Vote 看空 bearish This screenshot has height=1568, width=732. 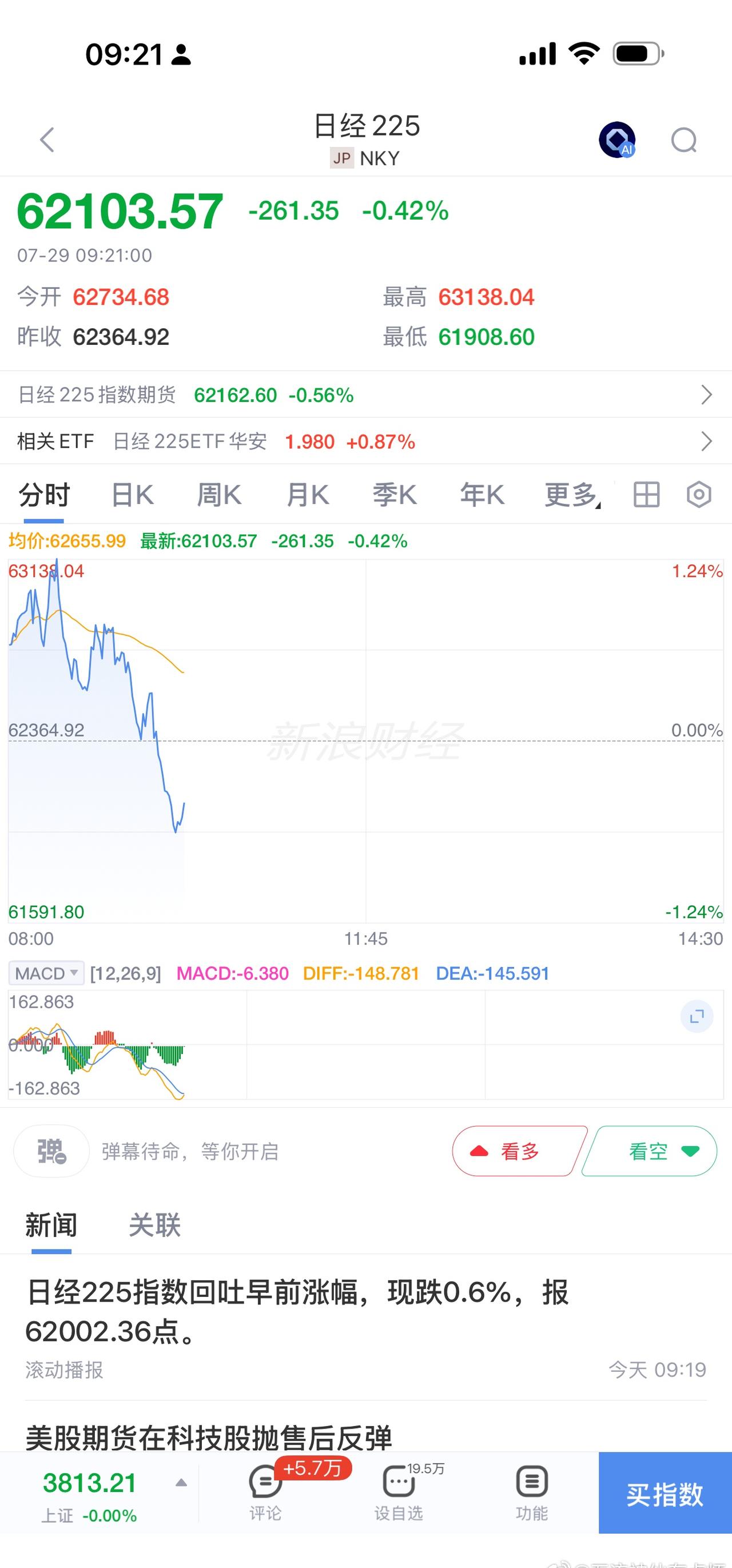pos(650,1151)
